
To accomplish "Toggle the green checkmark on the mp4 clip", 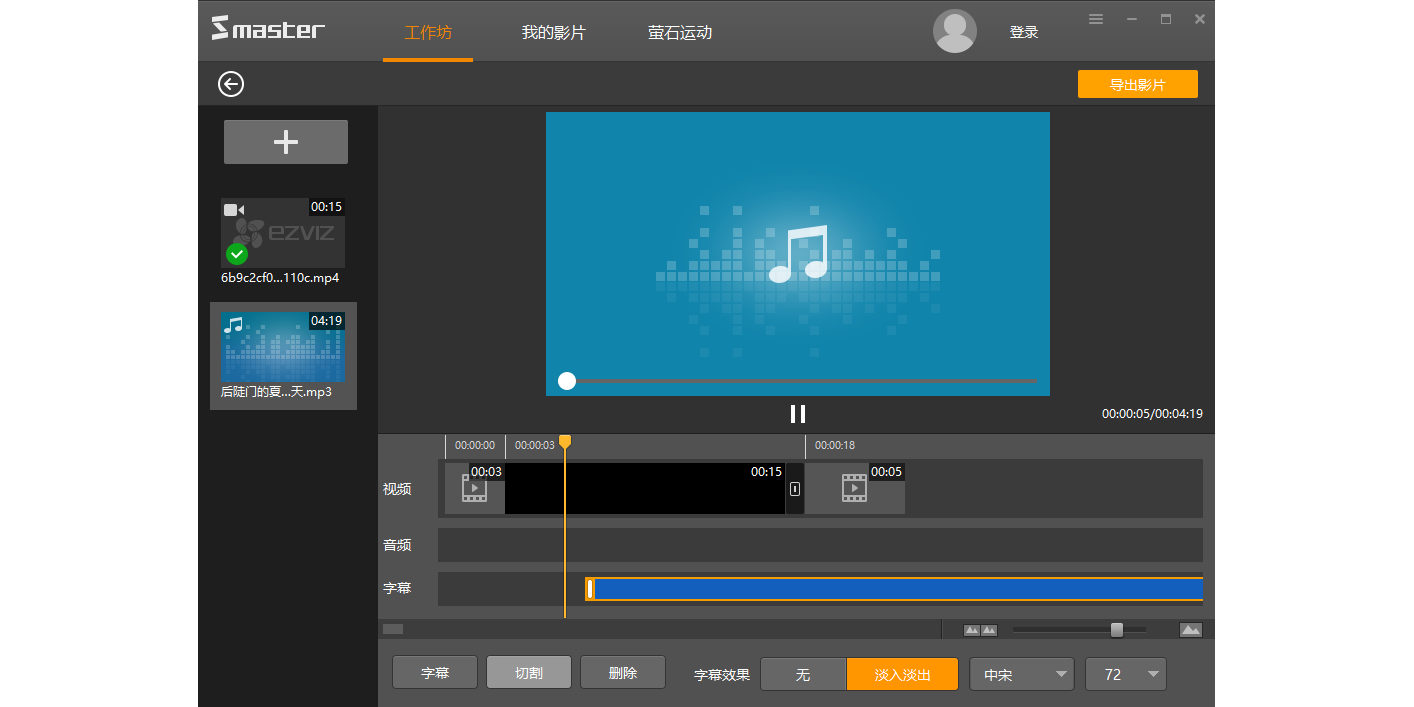I will (x=237, y=254).
